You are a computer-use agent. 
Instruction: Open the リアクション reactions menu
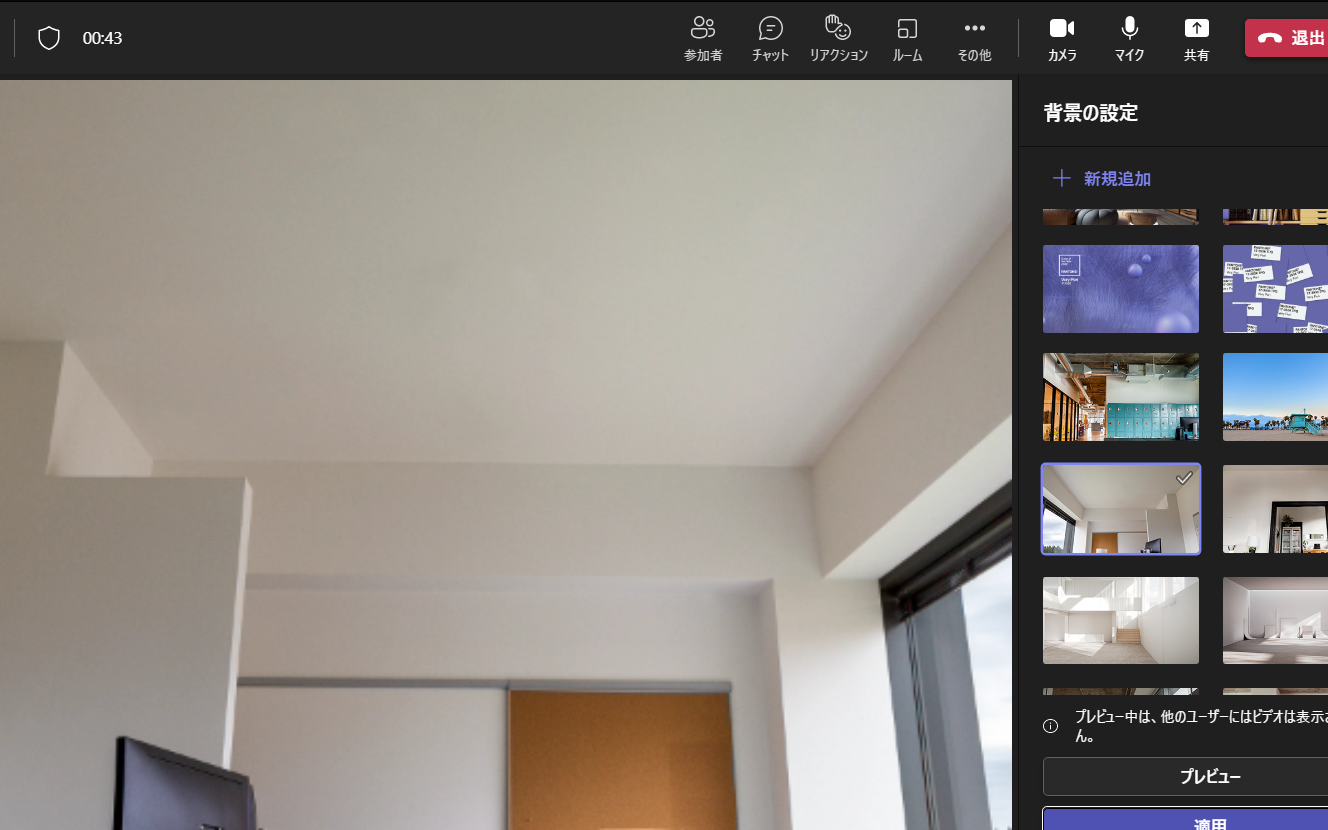[x=838, y=39]
